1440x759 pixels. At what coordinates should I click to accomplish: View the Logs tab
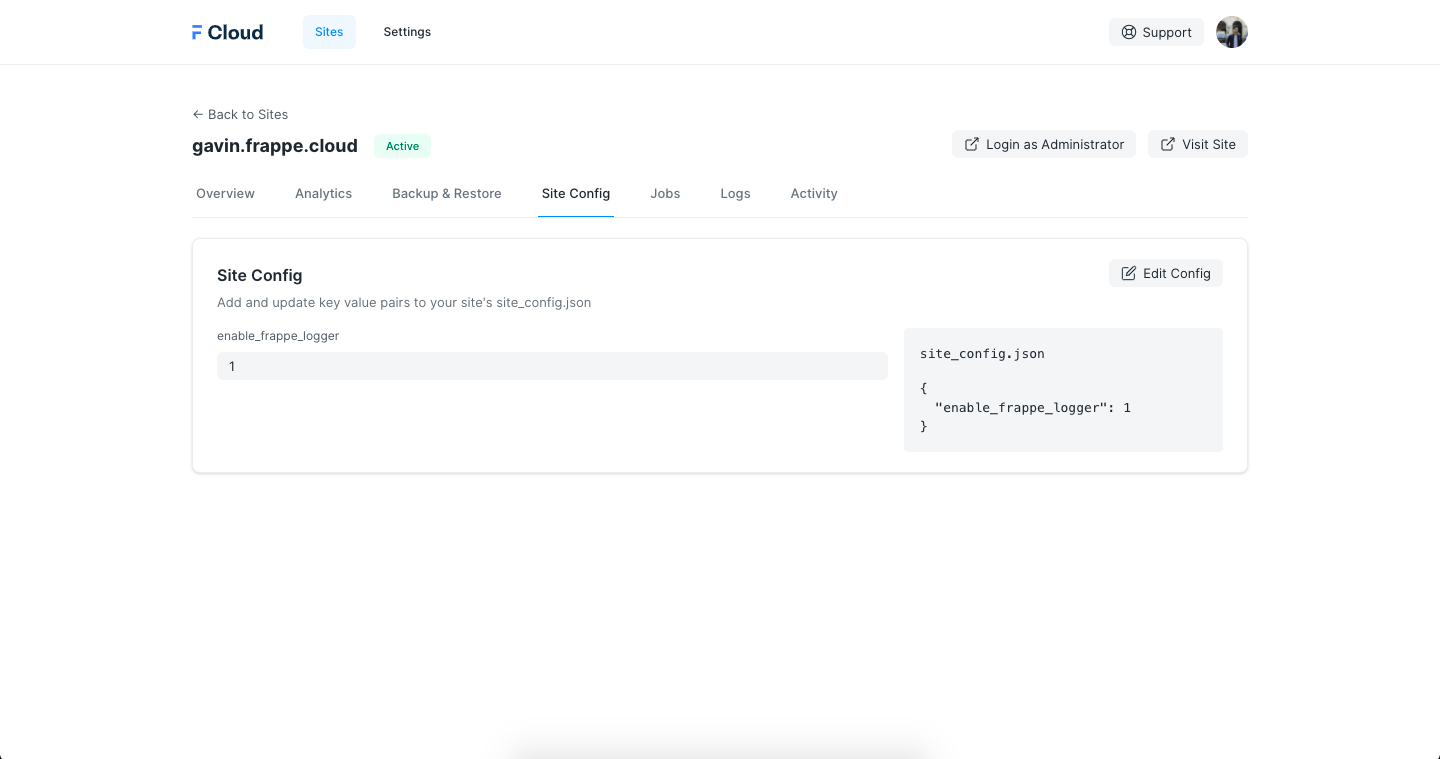click(735, 193)
